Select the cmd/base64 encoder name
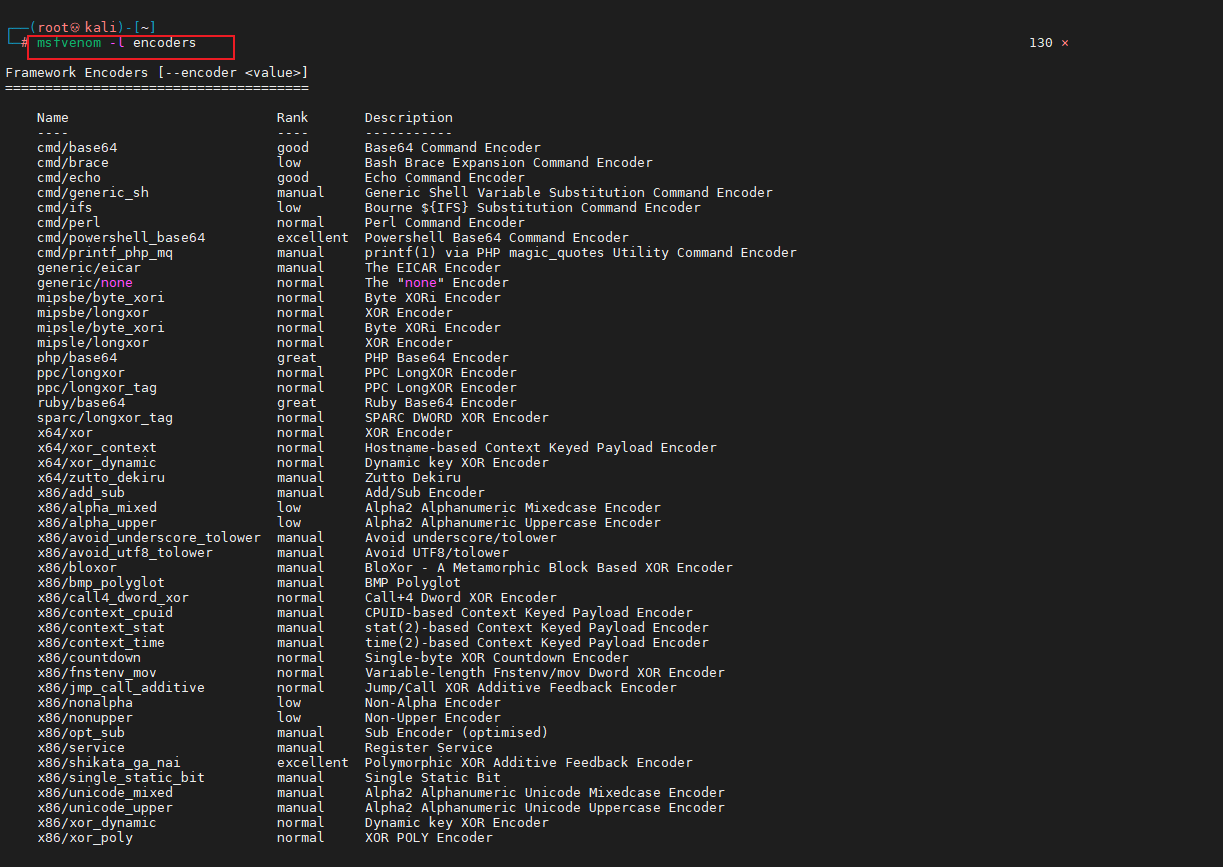 (x=77, y=148)
